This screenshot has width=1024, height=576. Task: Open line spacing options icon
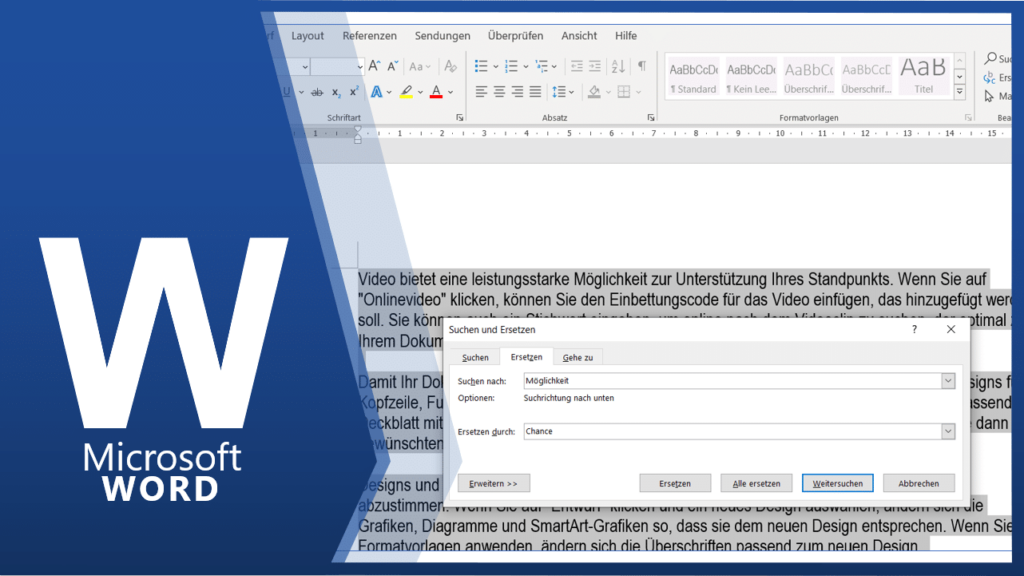(559, 92)
